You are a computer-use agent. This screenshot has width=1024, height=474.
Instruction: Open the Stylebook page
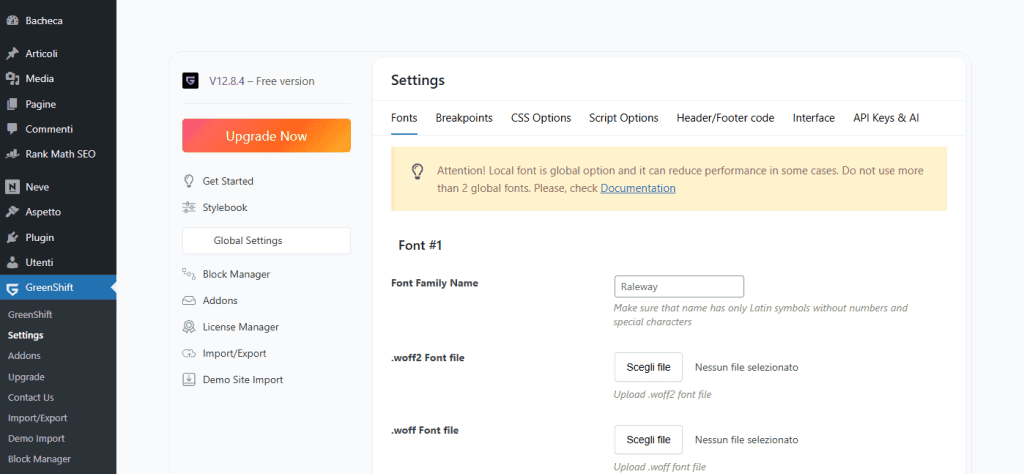coord(225,208)
